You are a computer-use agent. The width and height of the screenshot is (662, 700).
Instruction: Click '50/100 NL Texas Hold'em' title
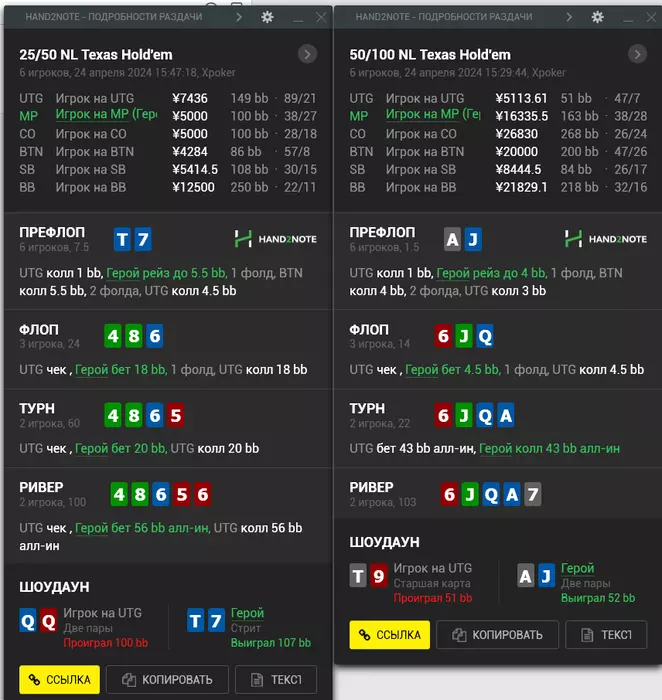click(x=430, y=54)
